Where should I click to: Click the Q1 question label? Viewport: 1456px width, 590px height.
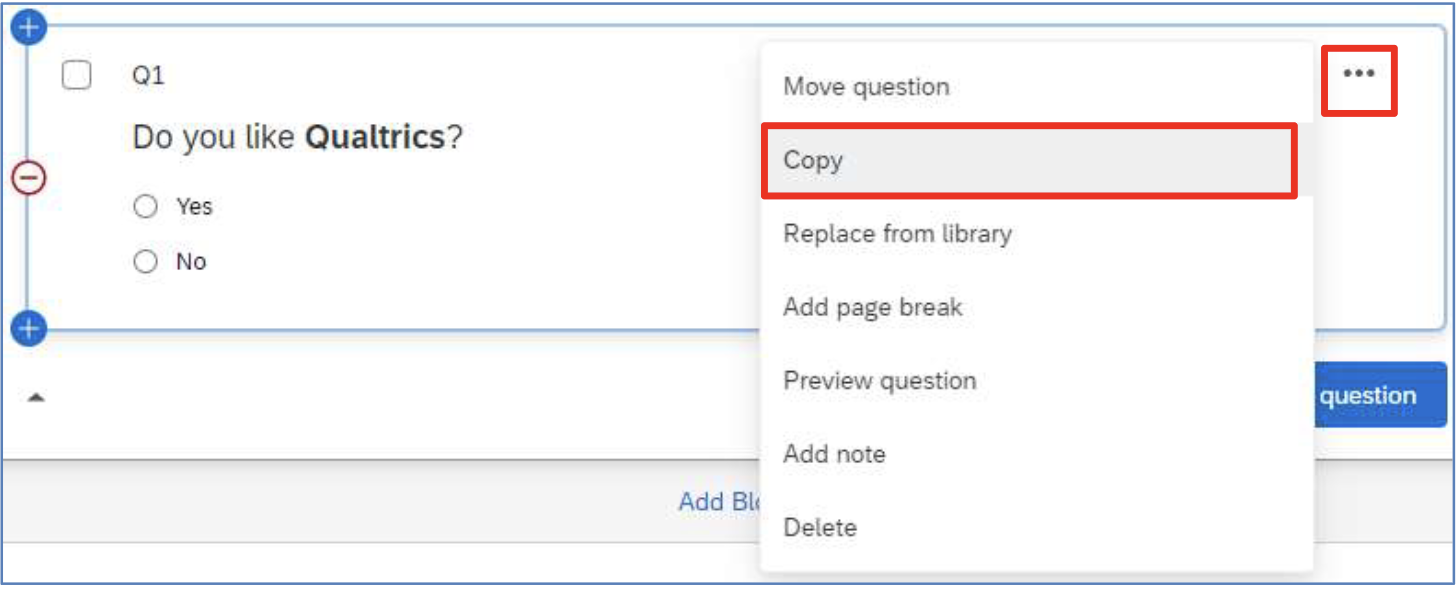click(148, 75)
